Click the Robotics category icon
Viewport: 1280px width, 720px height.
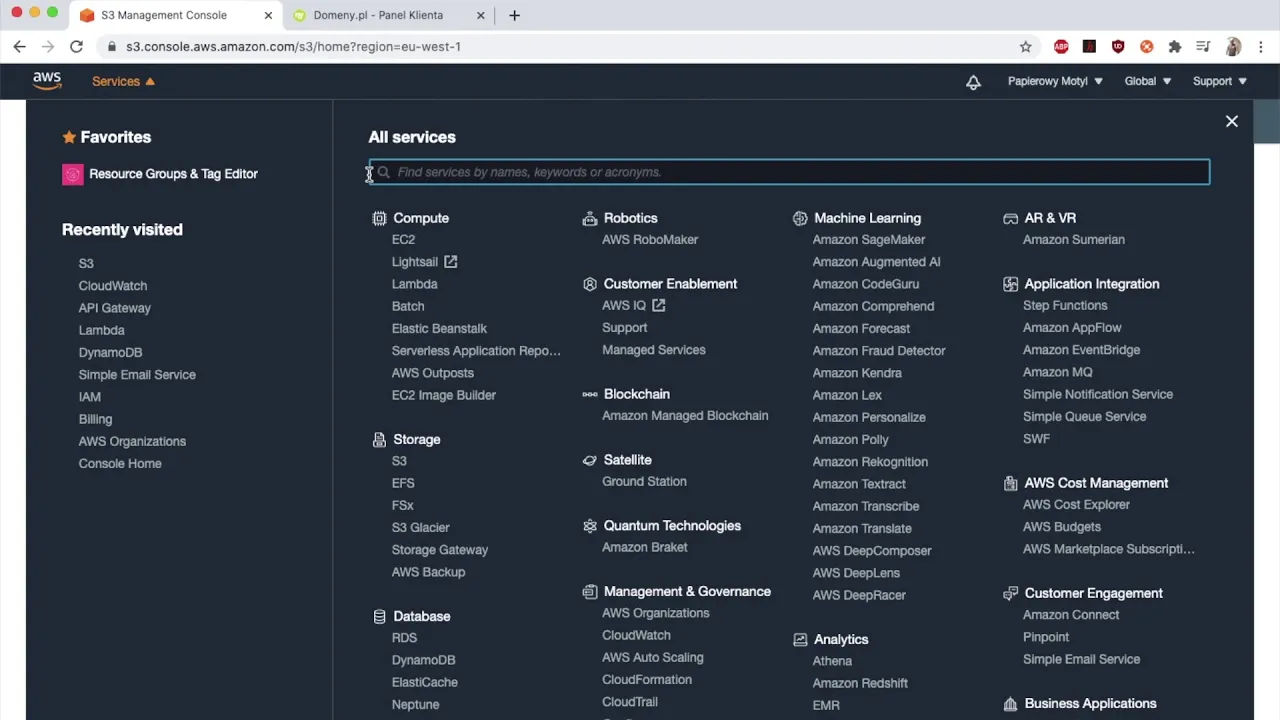click(590, 218)
